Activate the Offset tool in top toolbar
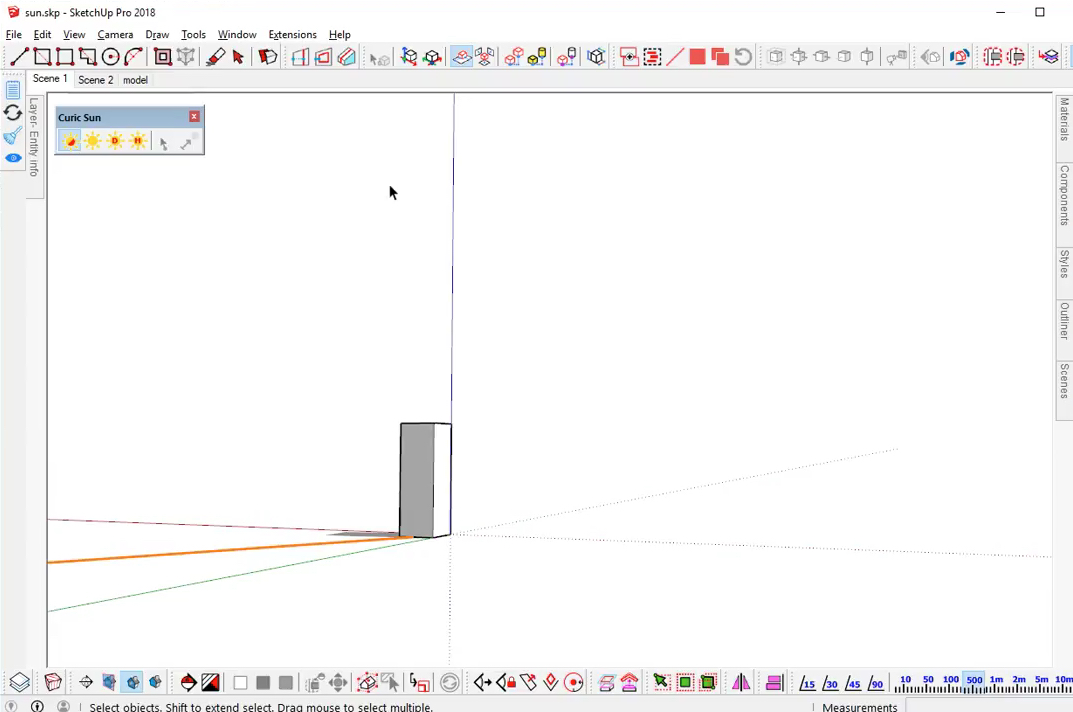 point(162,57)
